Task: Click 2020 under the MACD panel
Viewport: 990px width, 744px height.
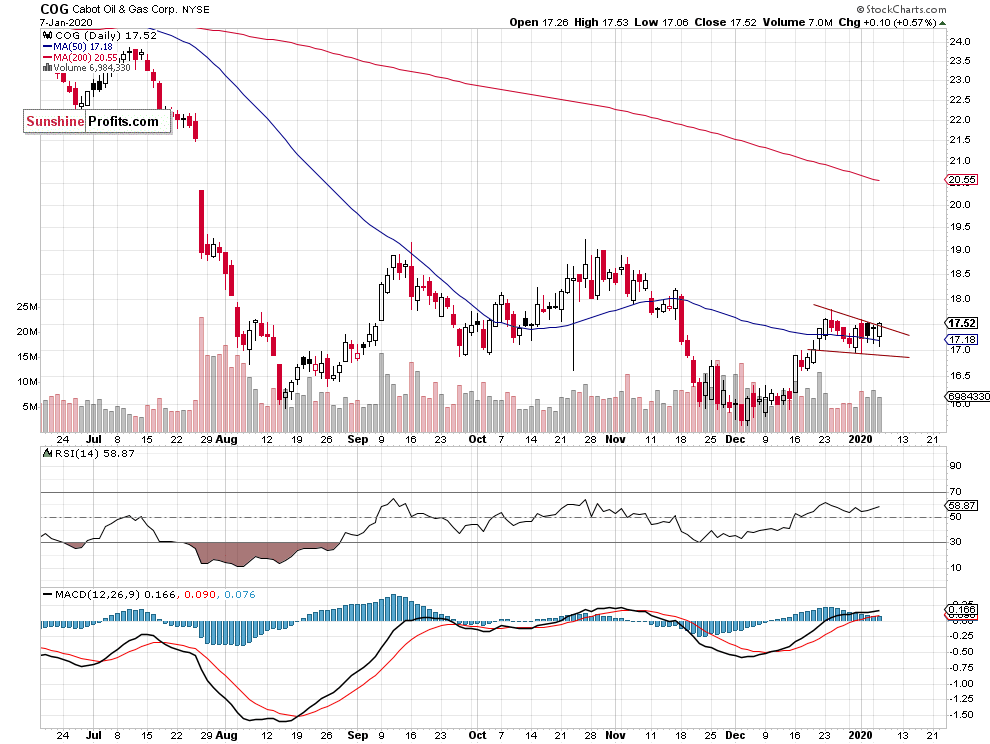Action: point(861,735)
